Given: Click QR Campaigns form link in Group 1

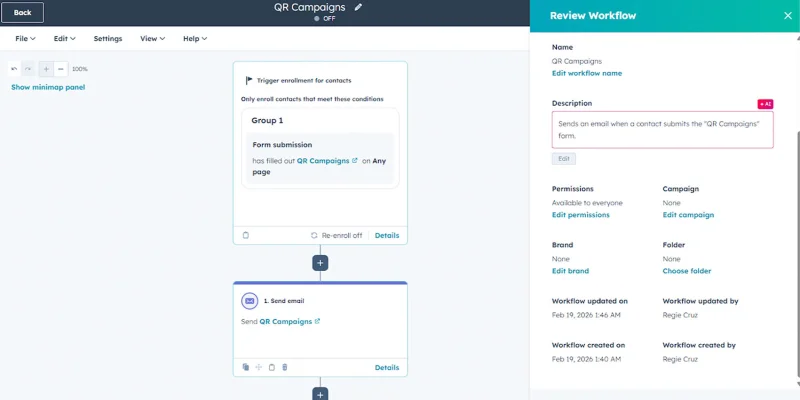Looking at the screenshot, I should [323, 161].
